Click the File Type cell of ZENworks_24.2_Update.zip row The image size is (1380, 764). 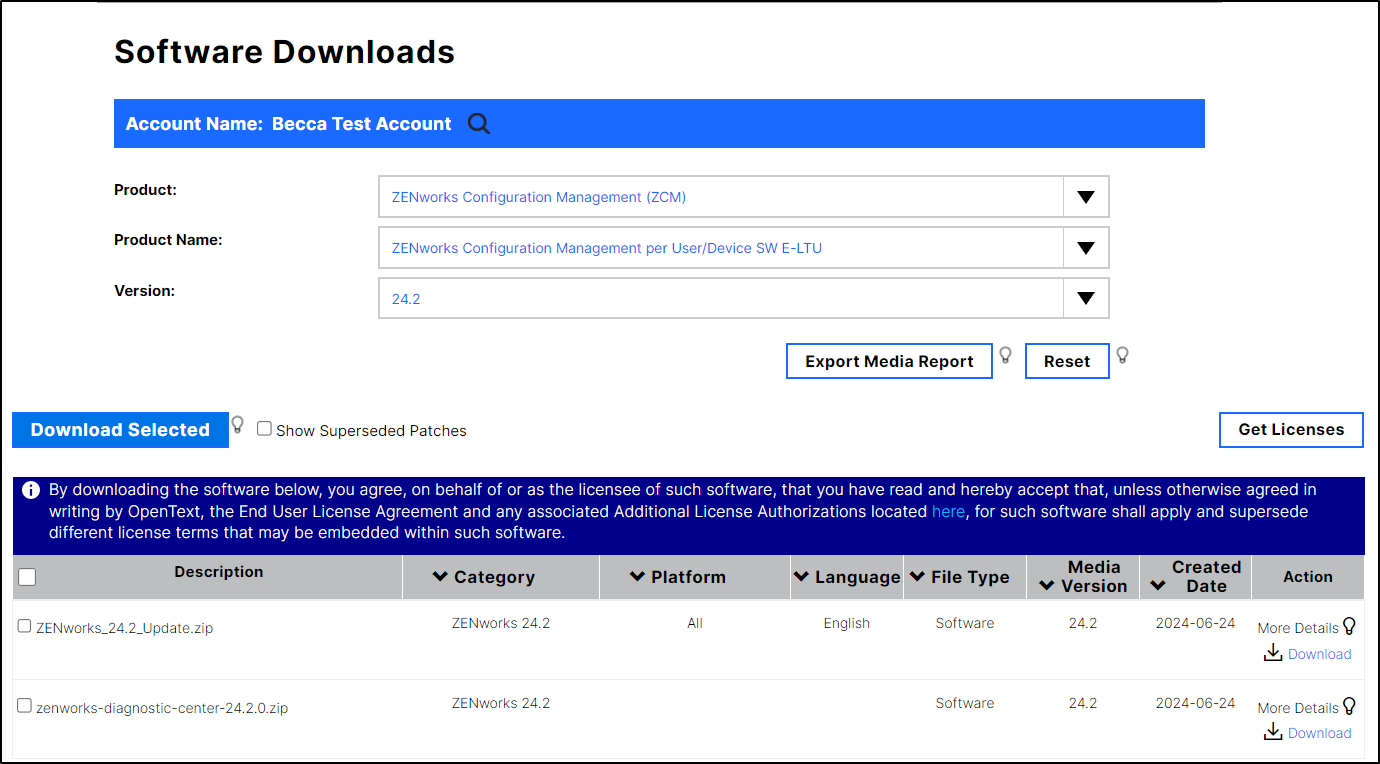(x=965, y=623)
